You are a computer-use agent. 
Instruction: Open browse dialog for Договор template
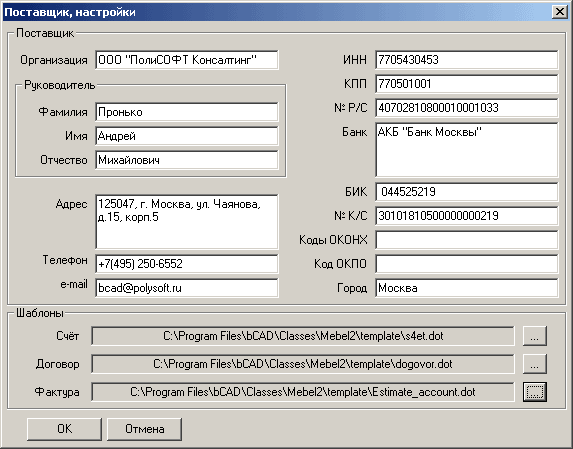(x=535, y=364)
